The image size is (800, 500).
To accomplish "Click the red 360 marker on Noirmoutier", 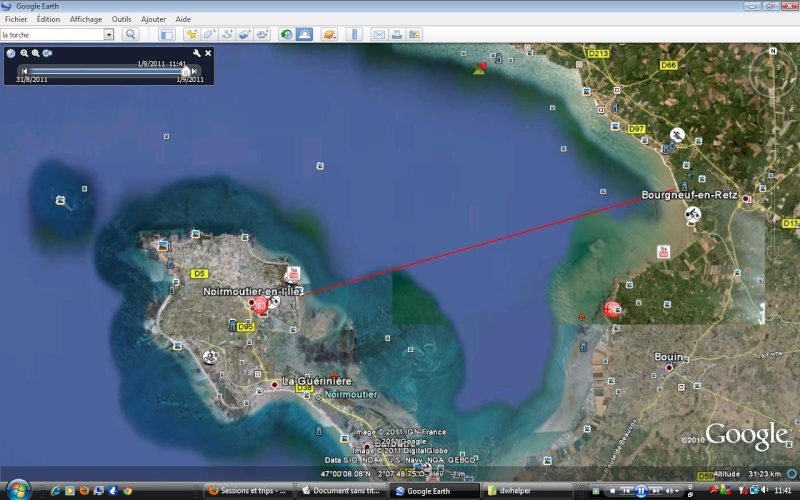I will pyautogui.click(x=260, y=306).
